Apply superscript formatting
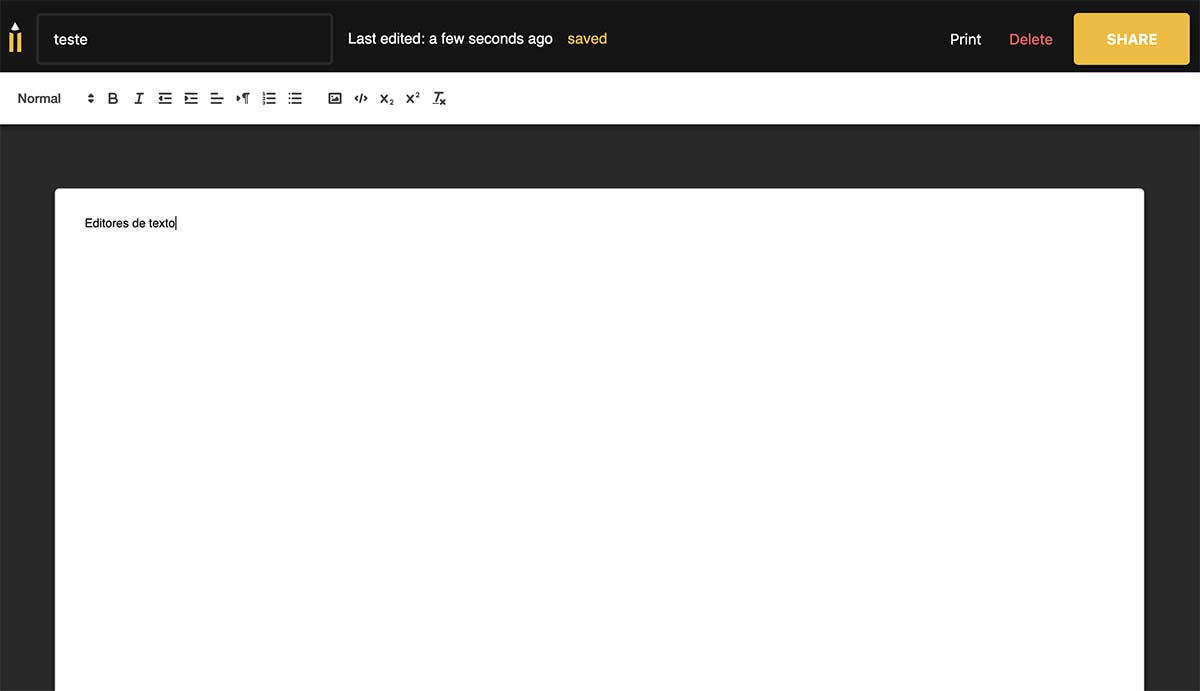This screenshot has height=691, width=1200. (413, 99)
